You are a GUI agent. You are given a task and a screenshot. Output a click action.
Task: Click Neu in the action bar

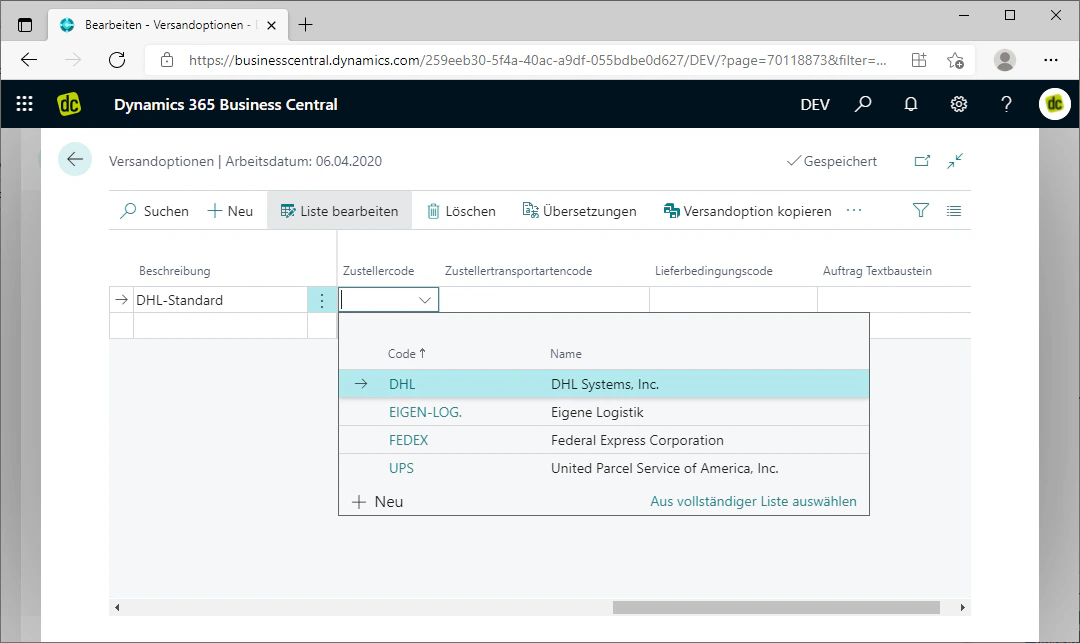coord(230,211)
